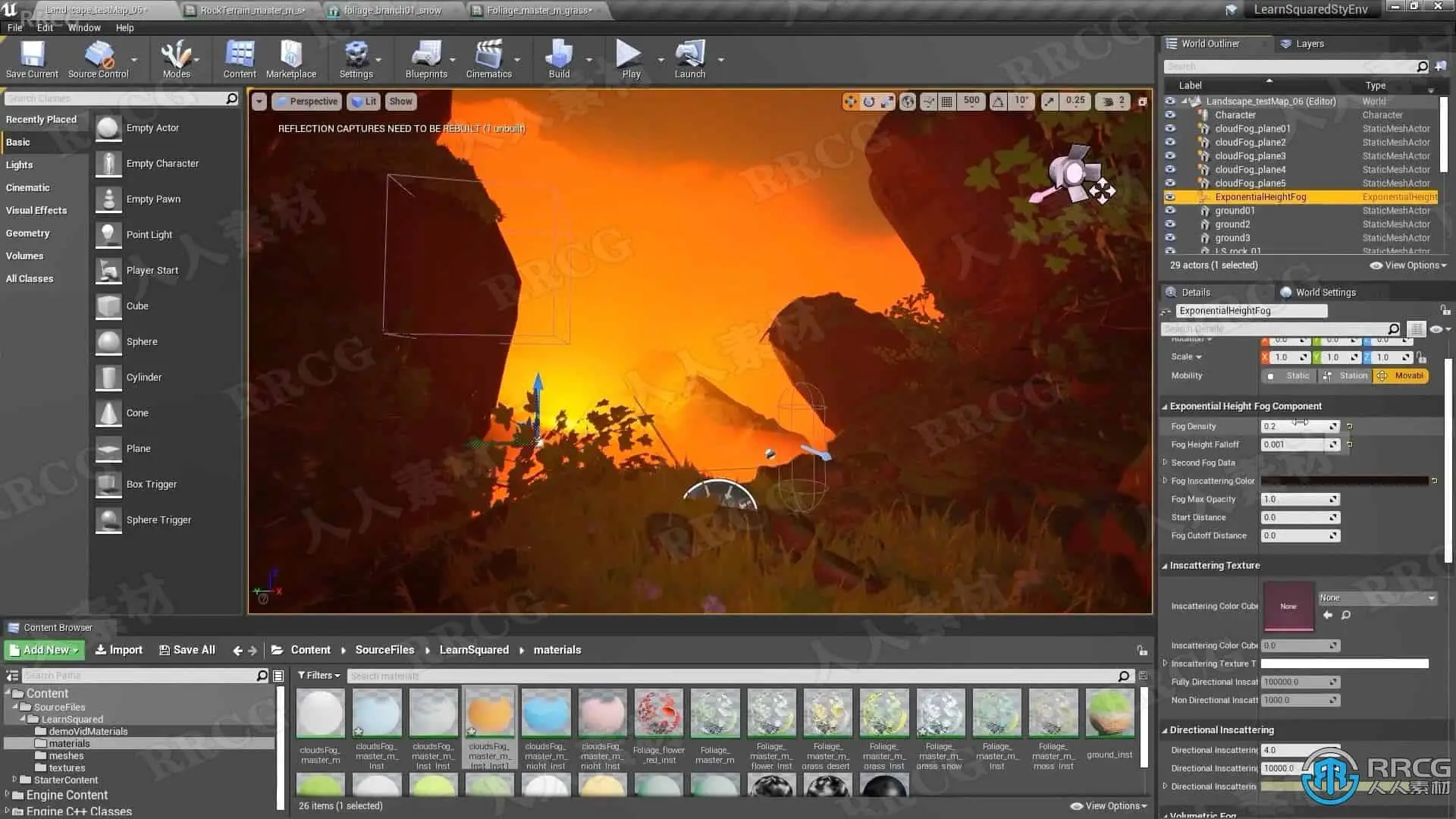The width and height of the screenshot is (1456, 819).
Task: Click the Fog Inscattering Color swatch
Action: pos(1344,481)
